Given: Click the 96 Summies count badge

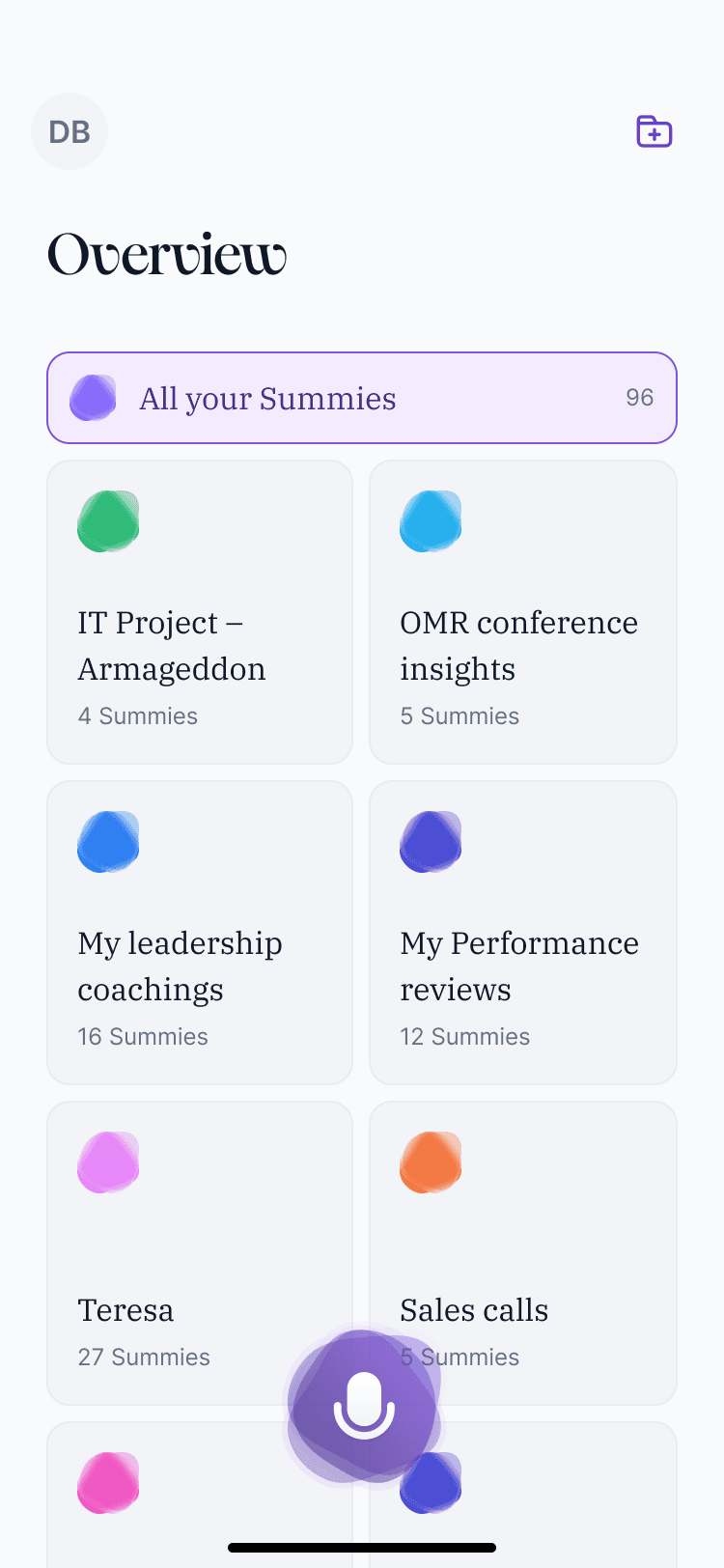Looking at the screenshot, I should (639, 398).
